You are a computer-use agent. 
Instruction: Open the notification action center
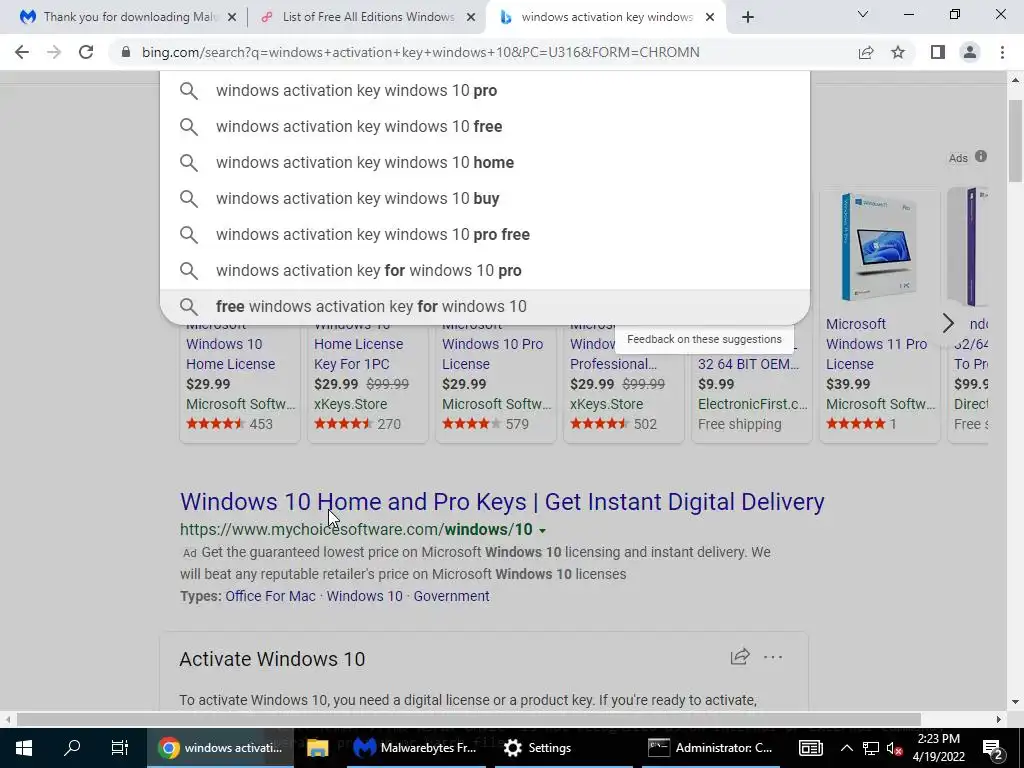pos(992,748)
